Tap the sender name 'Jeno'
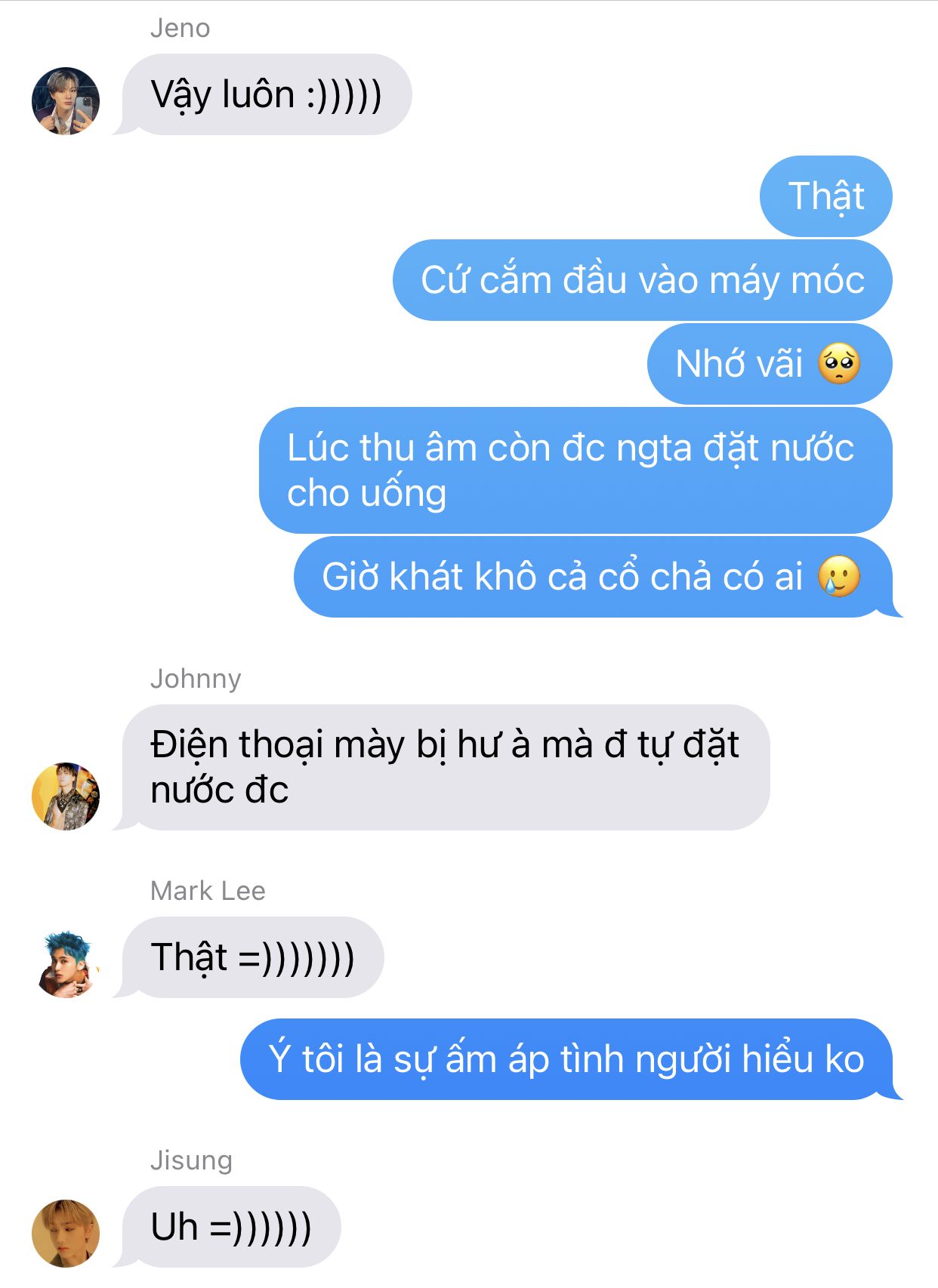This screenshot has height=1288, width=938. [181, 29]
